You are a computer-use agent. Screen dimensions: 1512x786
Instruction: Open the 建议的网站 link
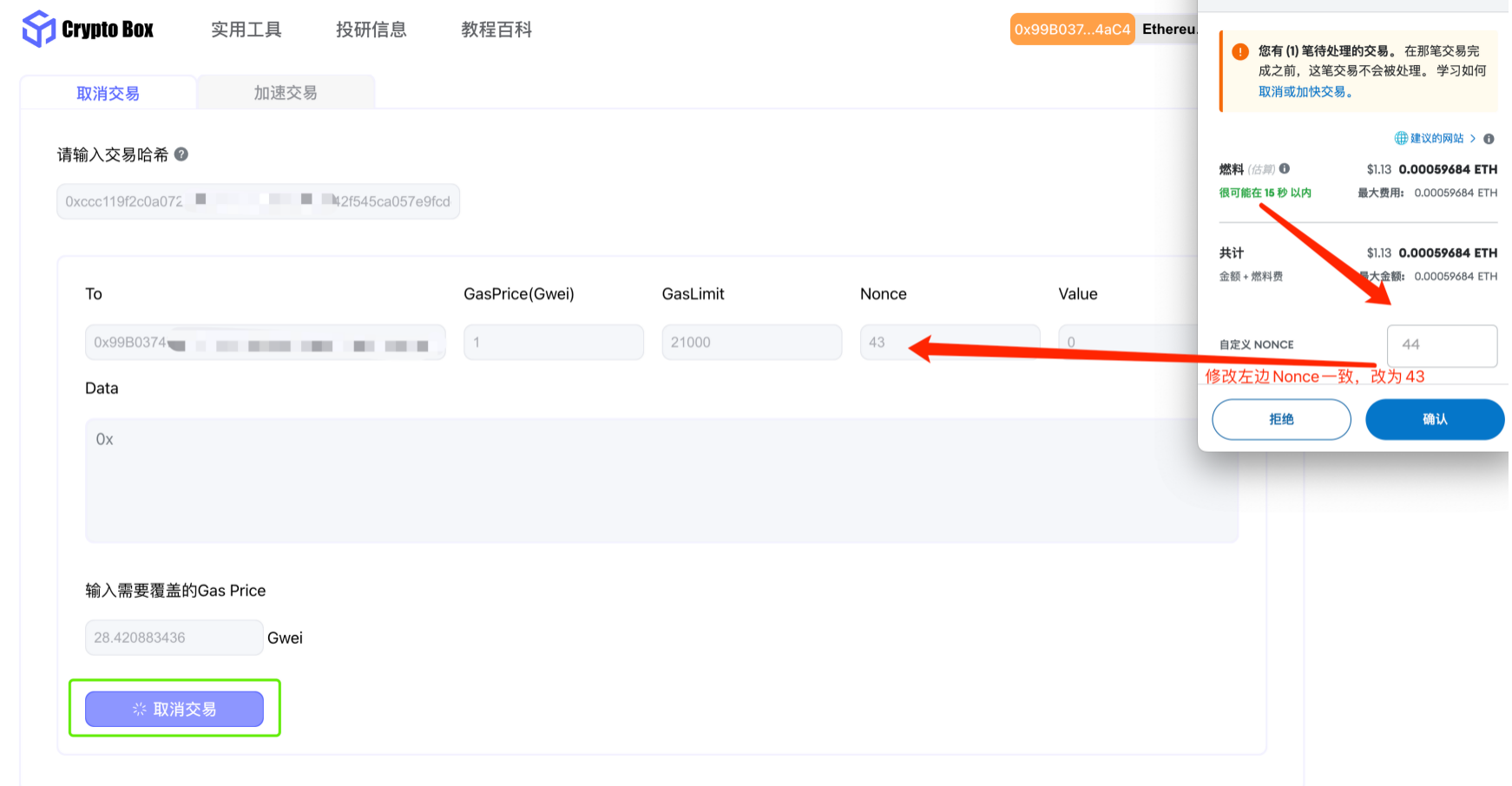[1436, 138]
